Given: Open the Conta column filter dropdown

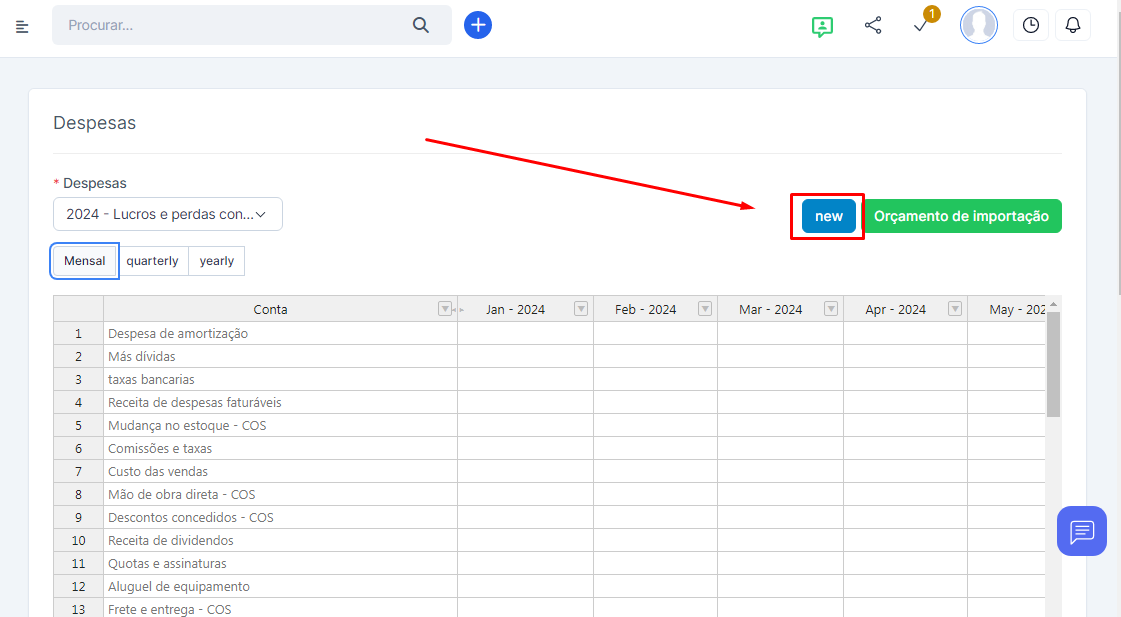Looking at the screenshot, I should point(445,309).
